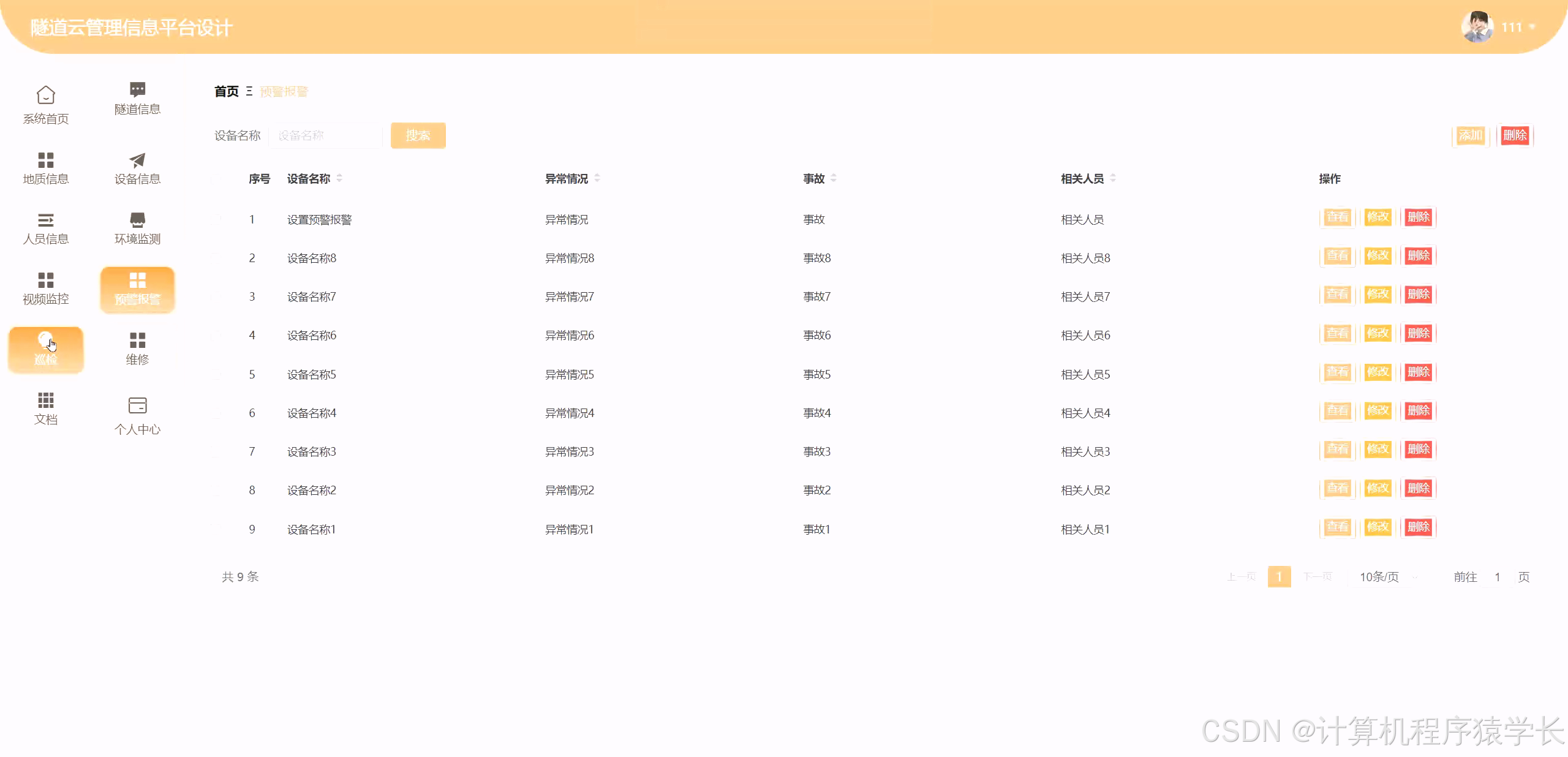This screenshot has height=757, width=1568.
Task: Click 预警报警 breadcrumb item
Action: (284, 91)
